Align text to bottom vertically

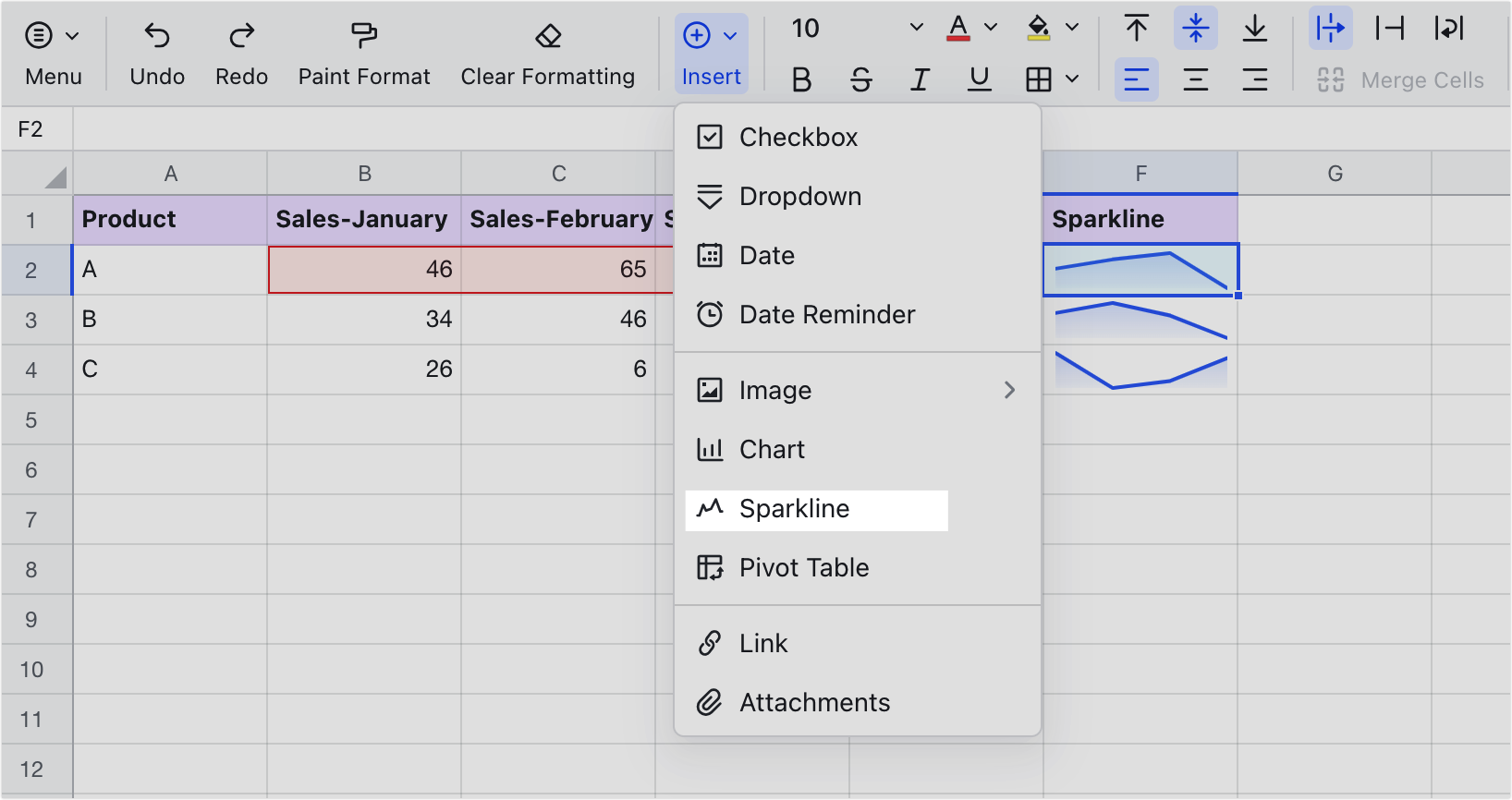pyautogui.click(x=1255, y=28)
